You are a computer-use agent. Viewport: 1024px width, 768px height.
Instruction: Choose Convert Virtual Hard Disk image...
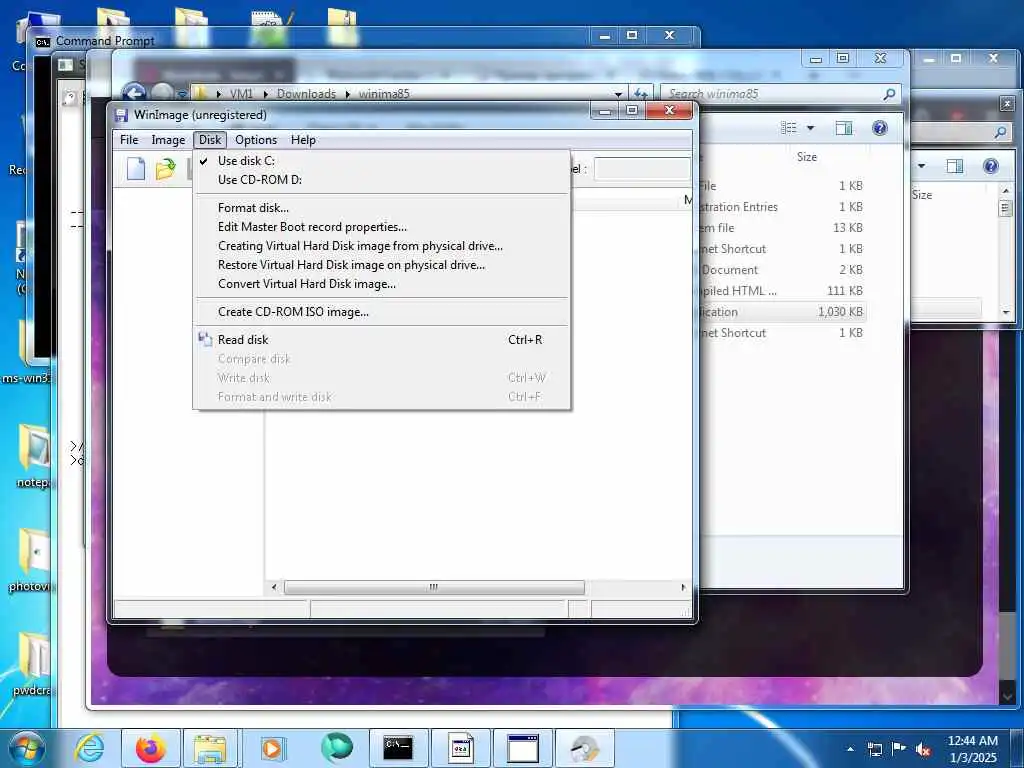tap(382, 283)
